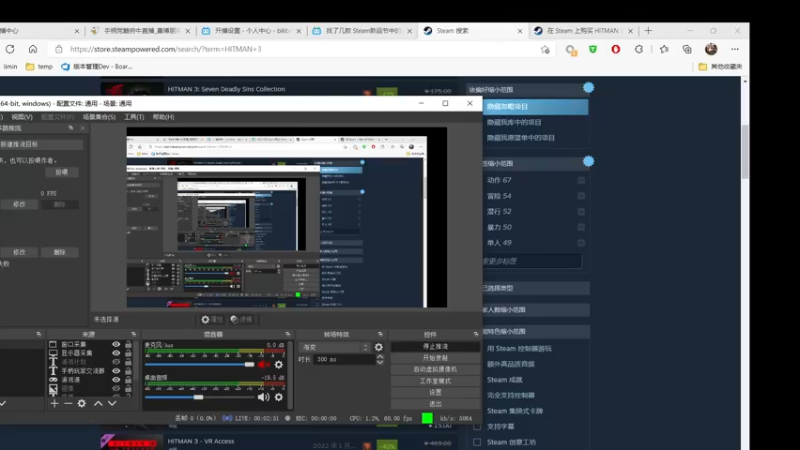This screenshot has width=800, height=450.
Task: Click the browser address bar URL
Action: click(165, 49)
